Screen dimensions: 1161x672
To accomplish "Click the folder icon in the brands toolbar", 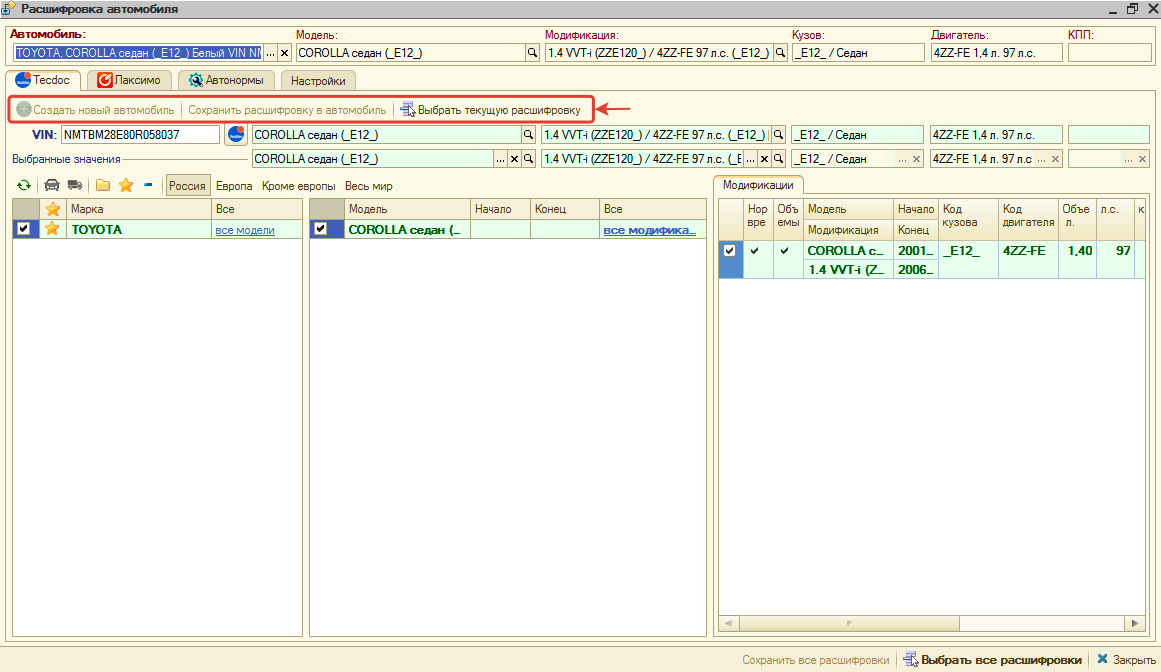I will [x=103, y=186].
